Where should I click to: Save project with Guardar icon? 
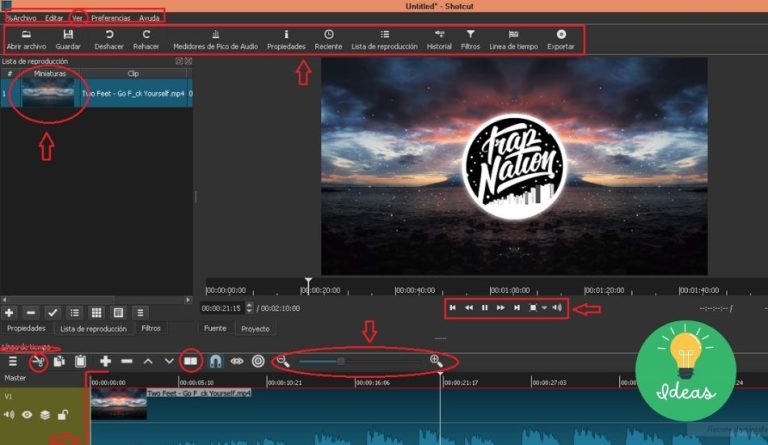(68, 40)
